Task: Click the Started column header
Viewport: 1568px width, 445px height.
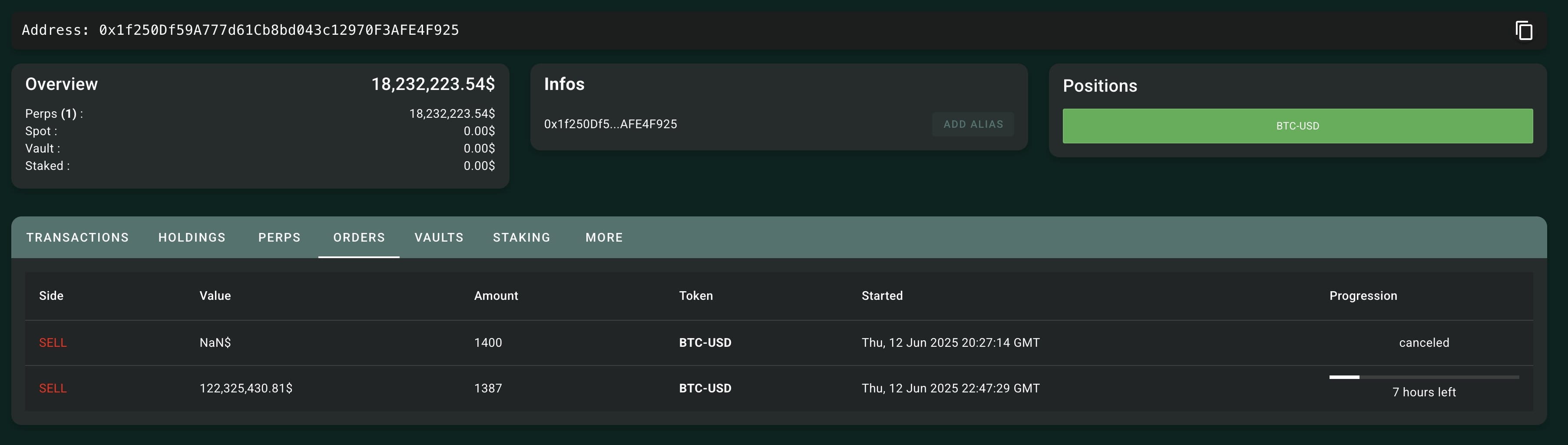Action: click(x=882, y=296)
